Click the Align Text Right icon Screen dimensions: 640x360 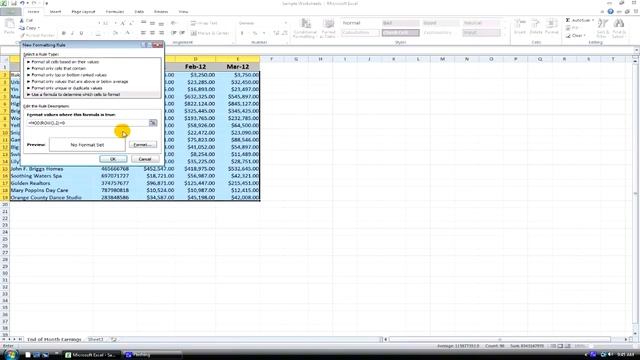(161, 33)
